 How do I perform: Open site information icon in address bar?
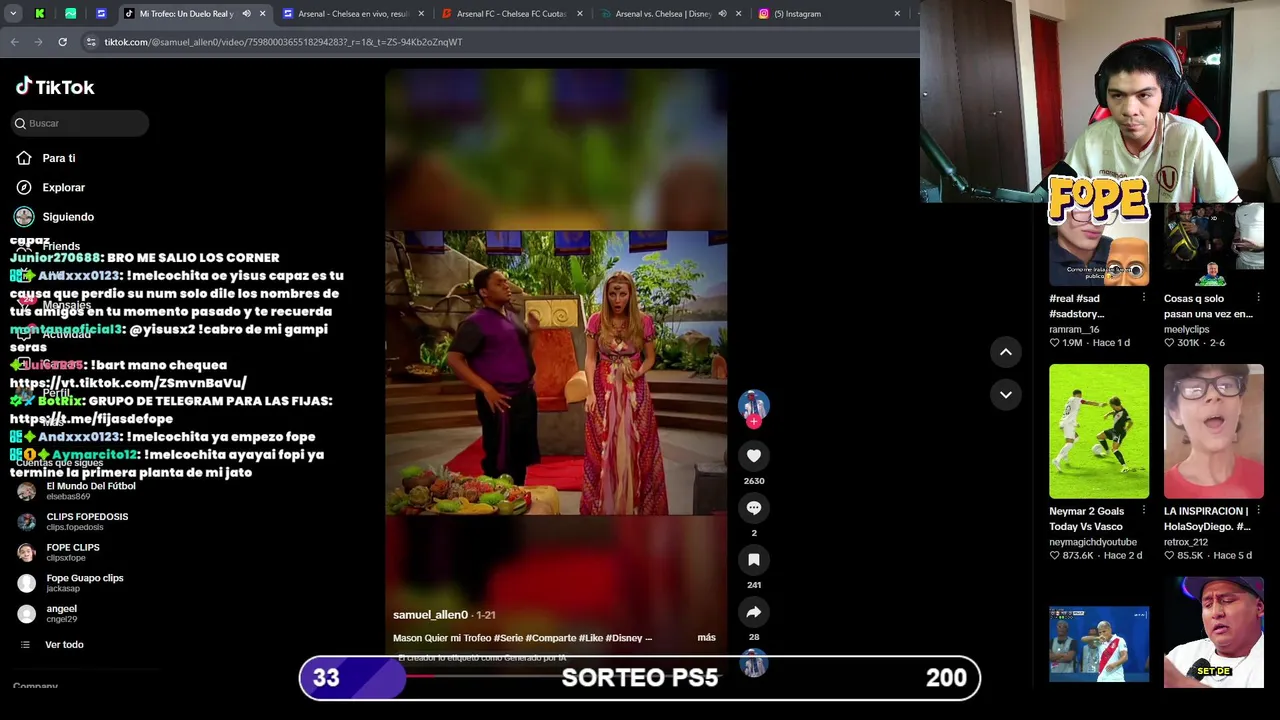(x=91, y=42)
